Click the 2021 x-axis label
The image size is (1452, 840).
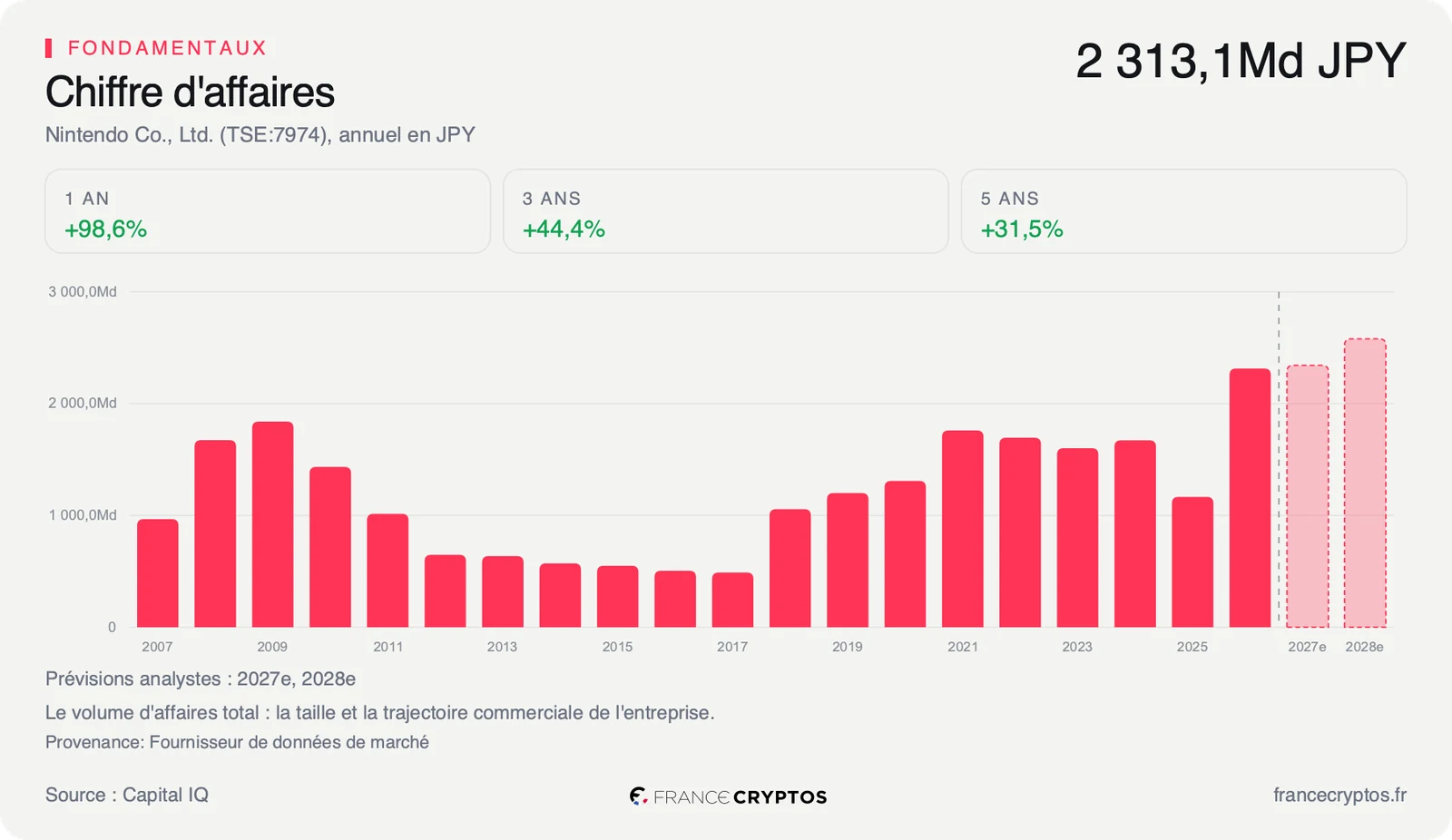point(963,647)
